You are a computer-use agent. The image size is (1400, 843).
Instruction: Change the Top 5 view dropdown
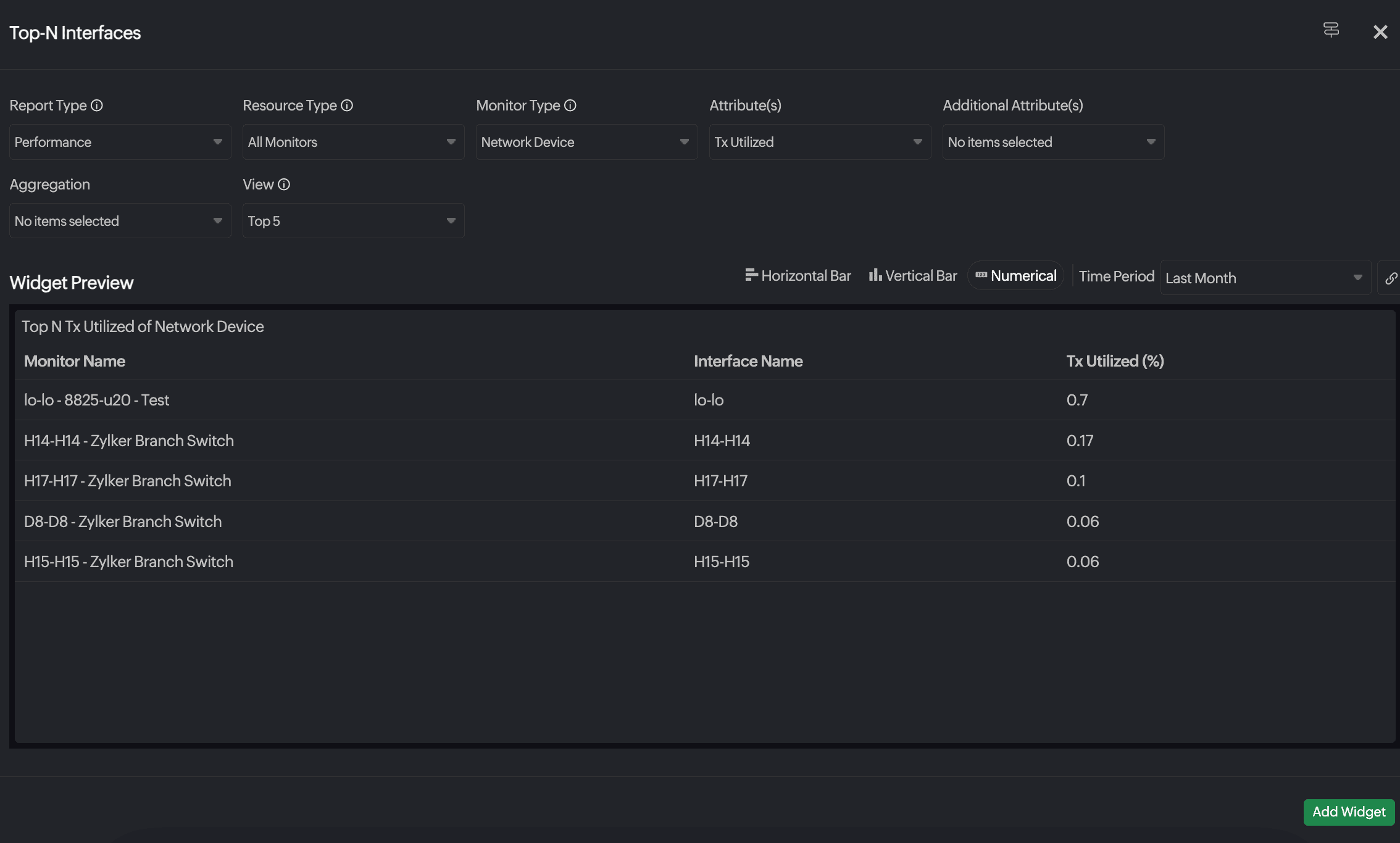coord(353,221)
